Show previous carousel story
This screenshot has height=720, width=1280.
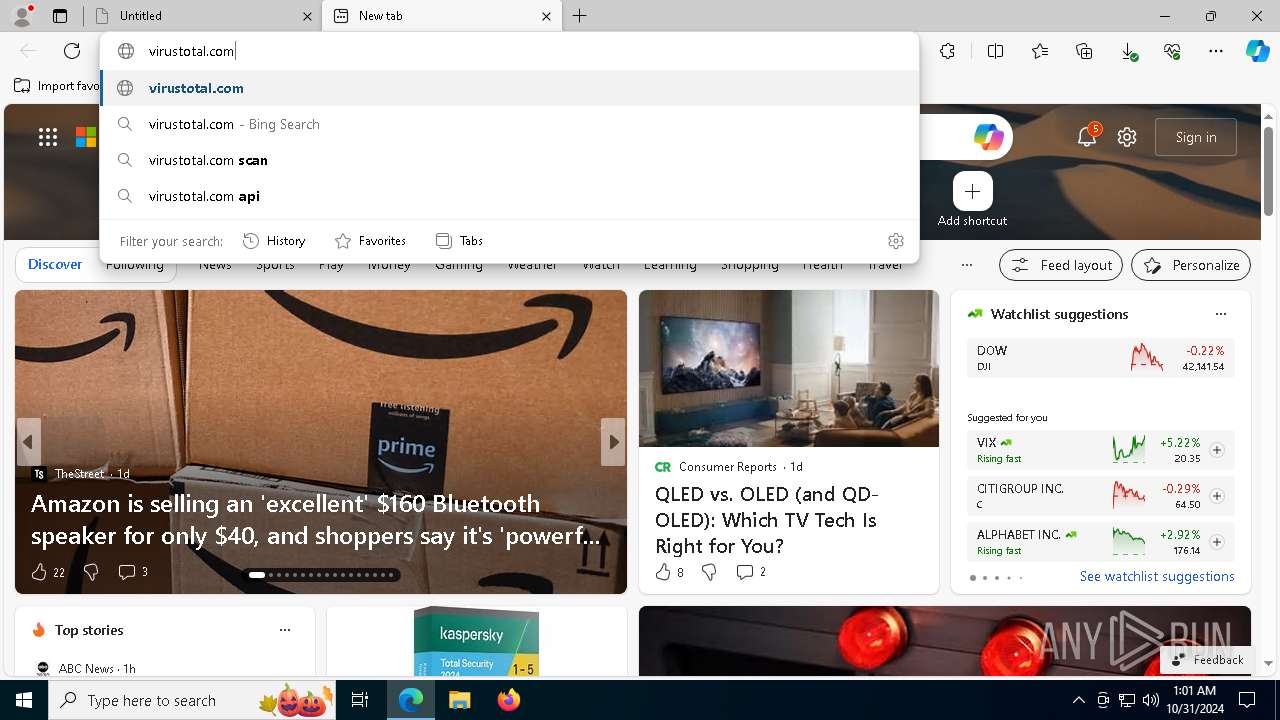click(x=28, y=442)
